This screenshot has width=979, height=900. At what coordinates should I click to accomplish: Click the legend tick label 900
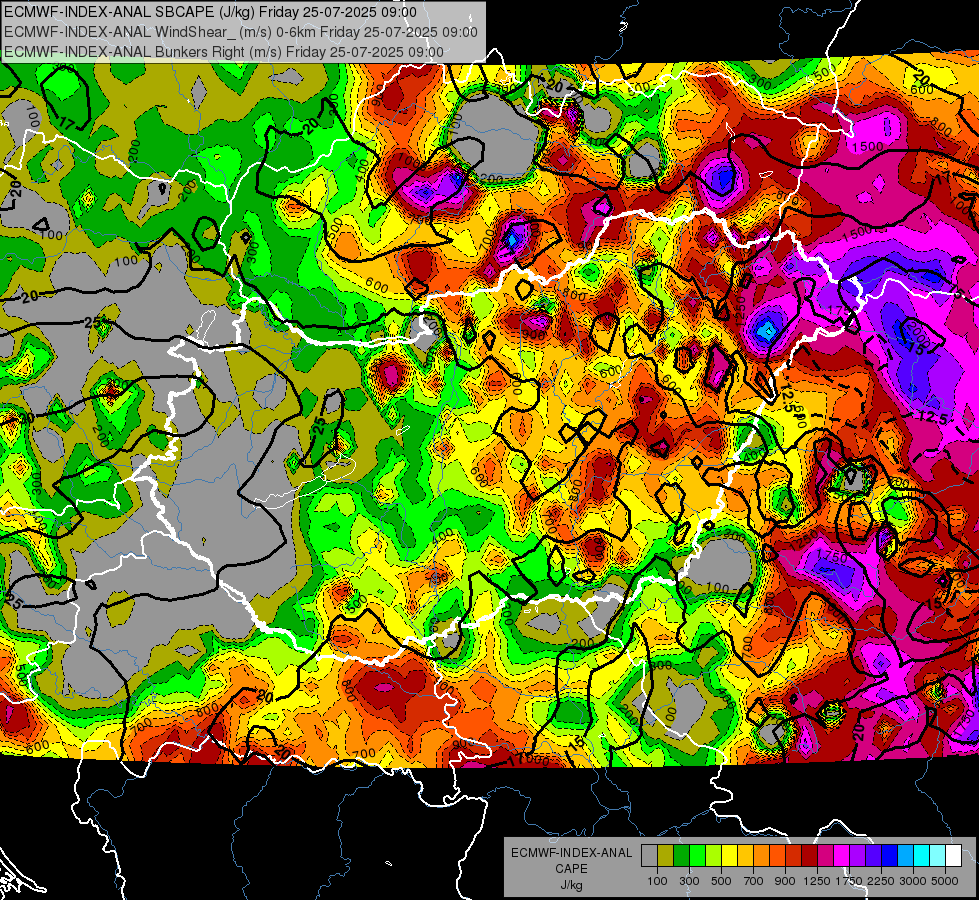785,881
